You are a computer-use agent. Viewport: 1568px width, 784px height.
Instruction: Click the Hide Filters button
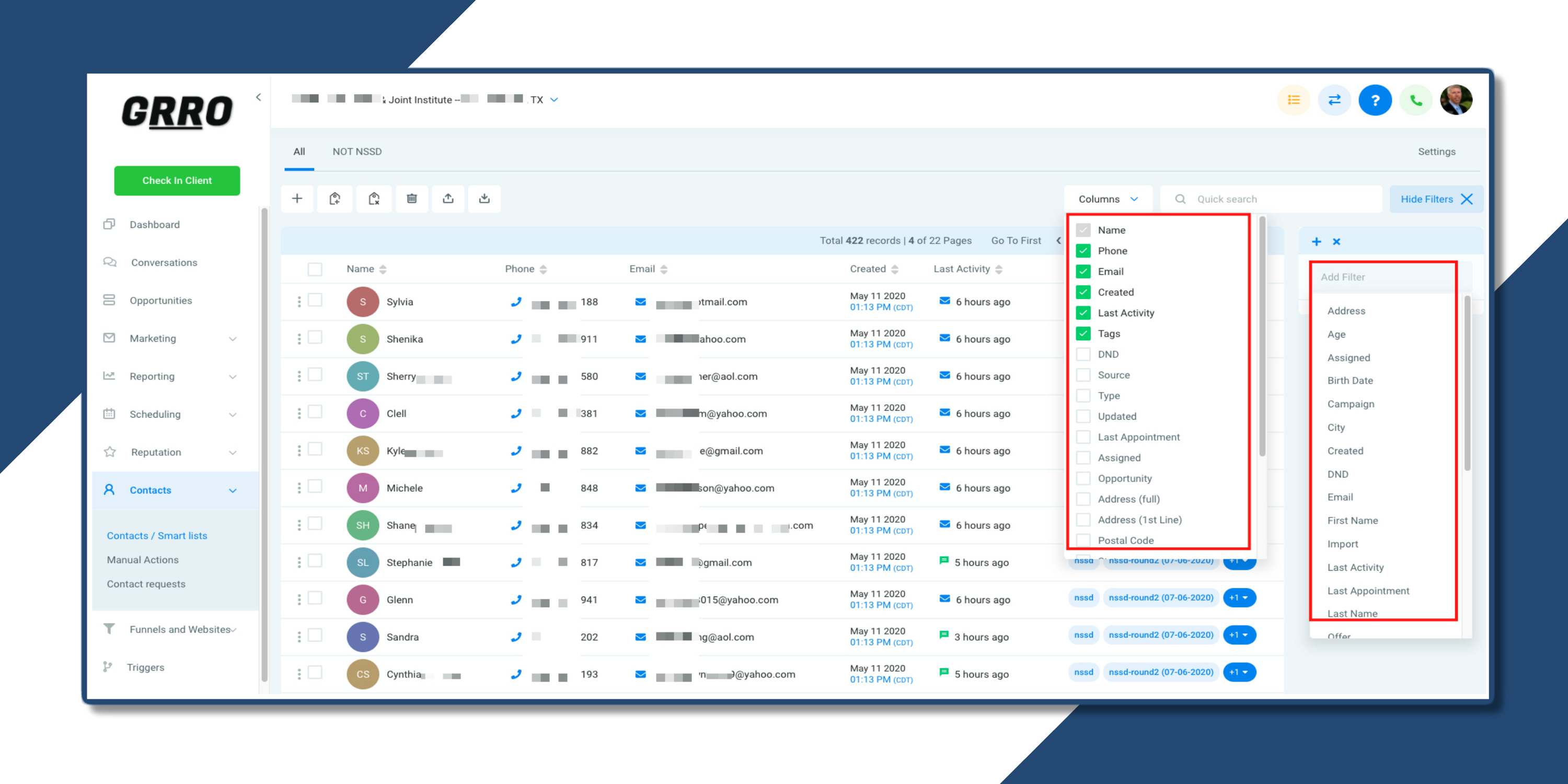coord(1436,199)
